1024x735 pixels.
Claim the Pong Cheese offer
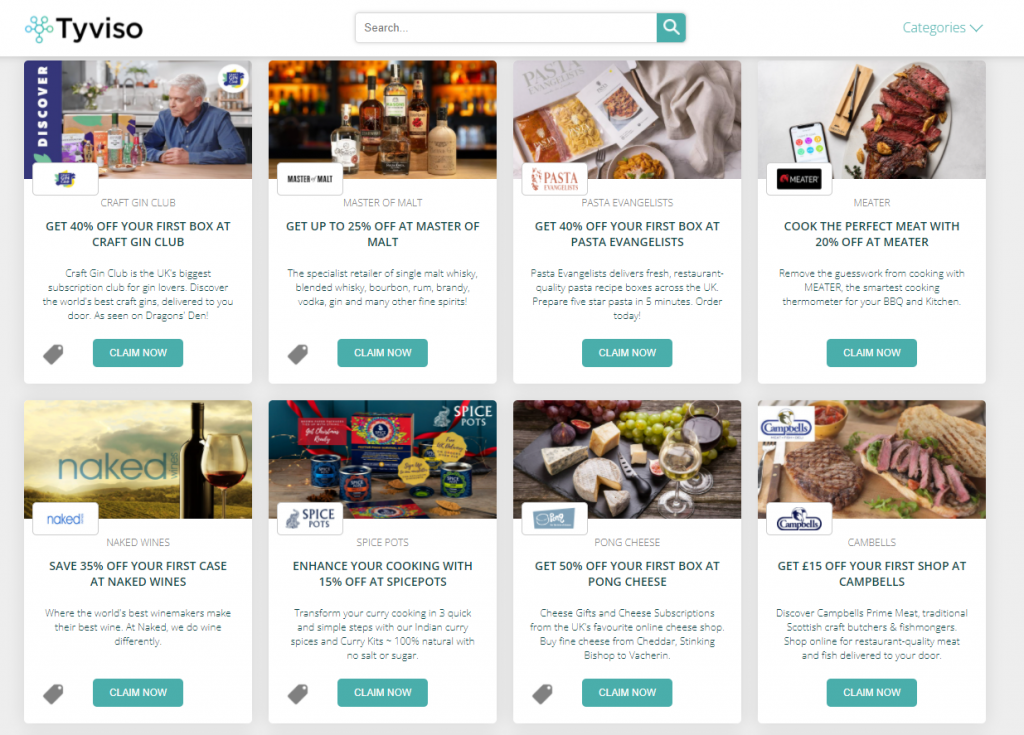(x=627, y=693)
